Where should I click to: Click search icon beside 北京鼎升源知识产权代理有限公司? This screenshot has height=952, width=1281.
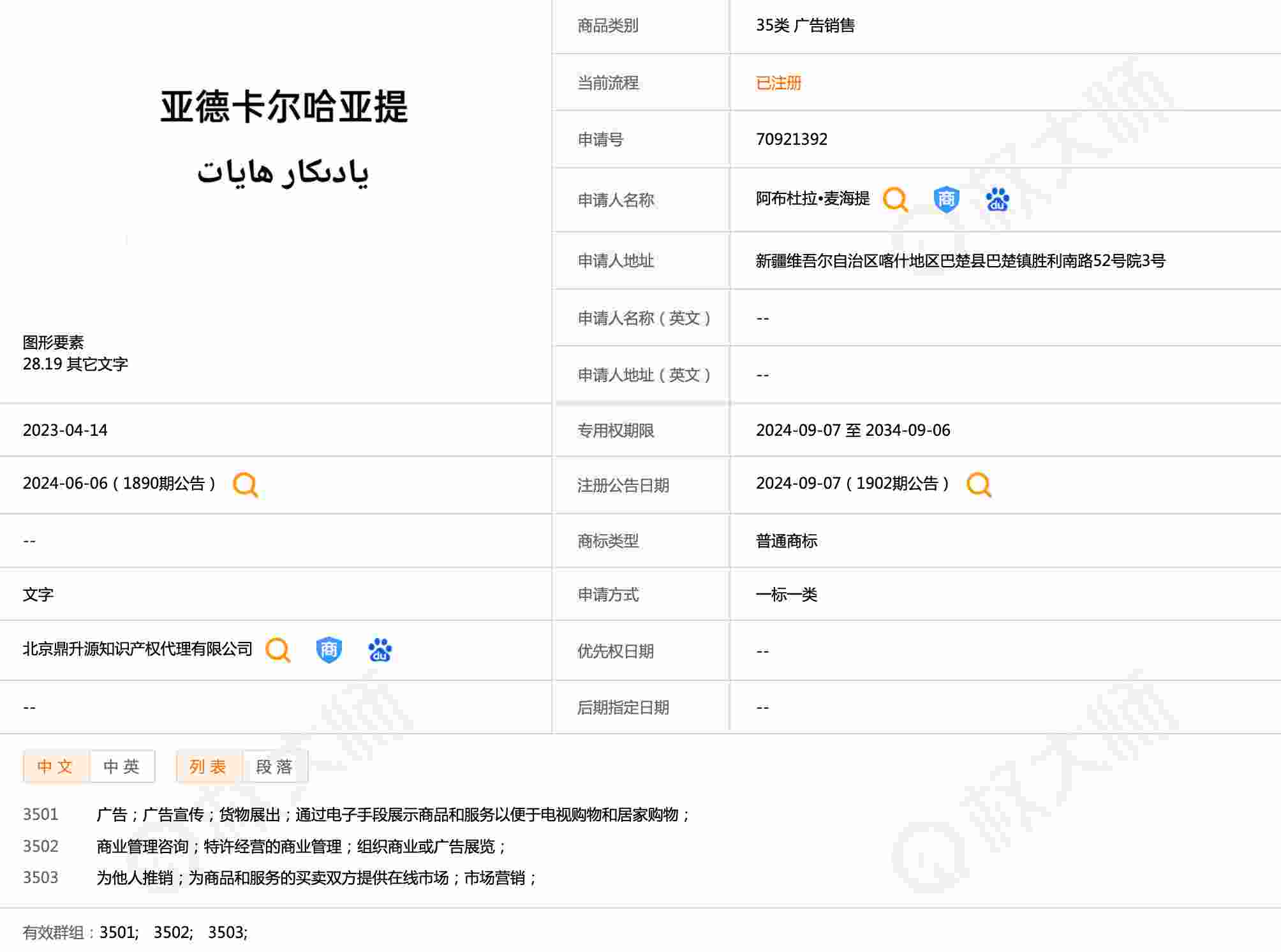[x=278, y=650]
